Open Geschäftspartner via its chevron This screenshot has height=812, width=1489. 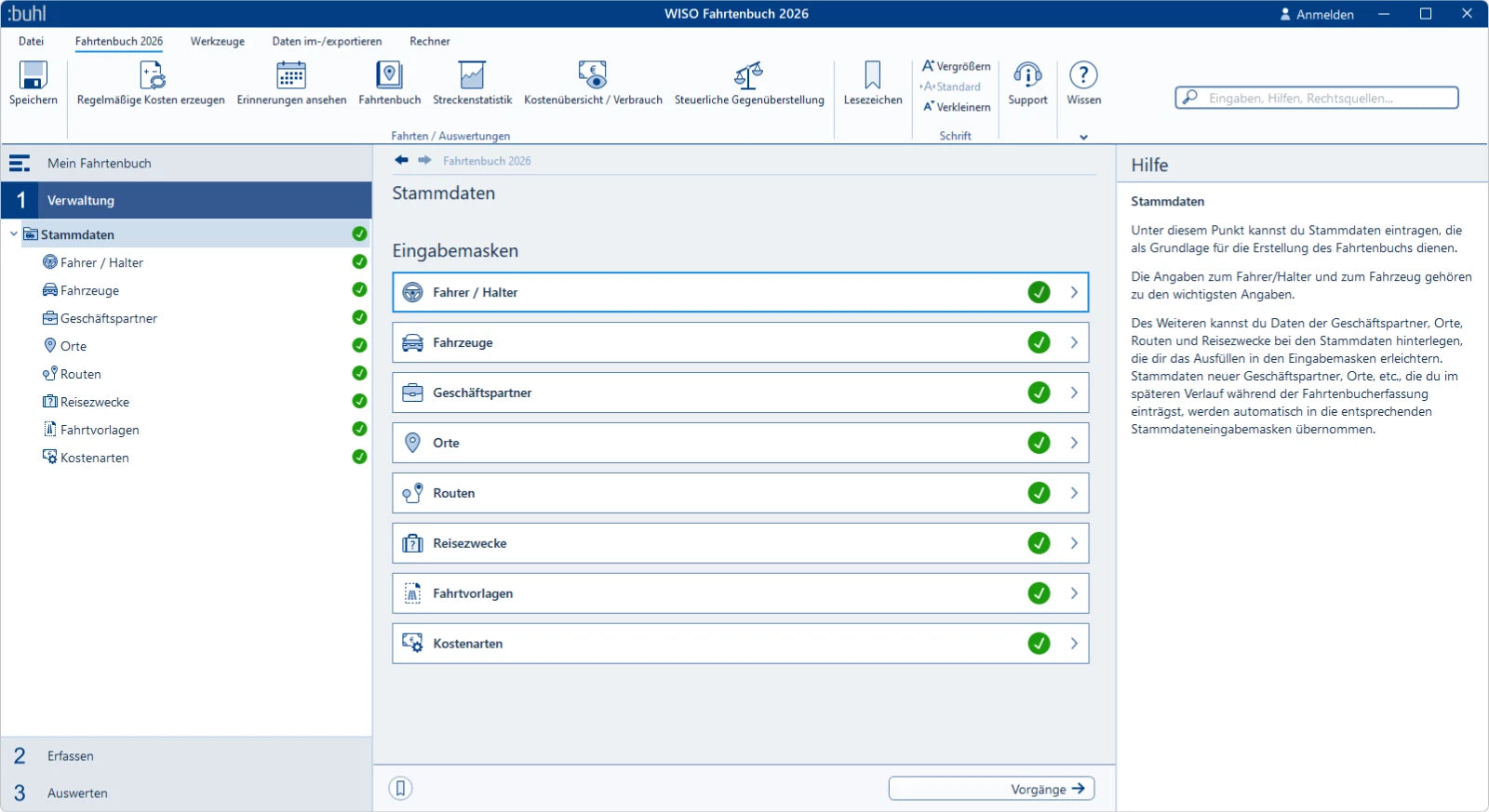point(1074,393)
